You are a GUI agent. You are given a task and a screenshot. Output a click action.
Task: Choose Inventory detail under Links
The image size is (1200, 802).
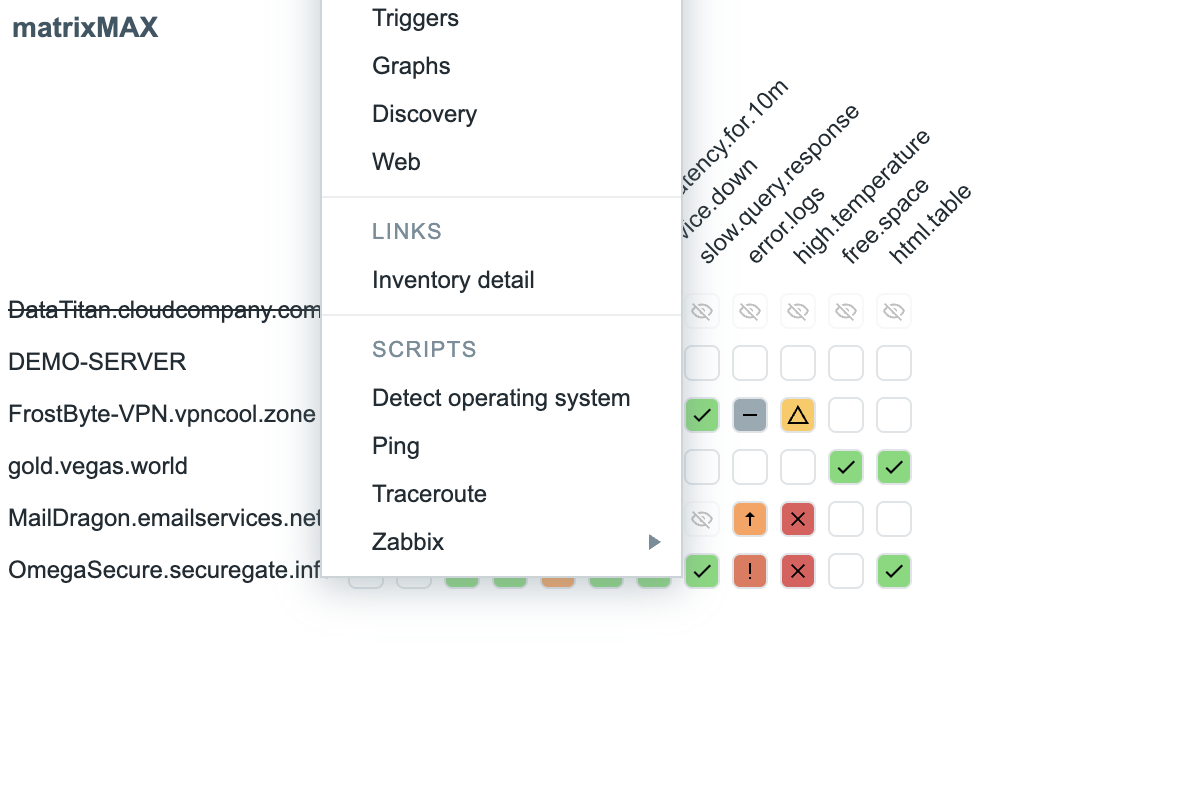click(x=453, y=280)
